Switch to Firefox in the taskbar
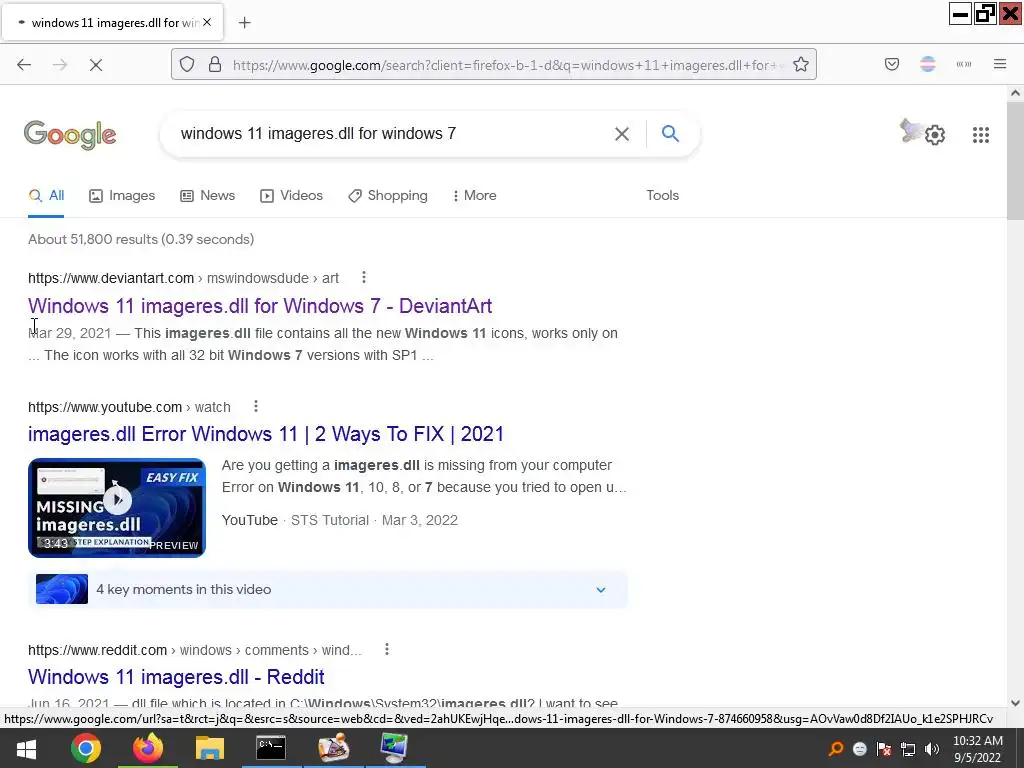The width and height of the screenshot is (1024, 768). pos(148,748)
